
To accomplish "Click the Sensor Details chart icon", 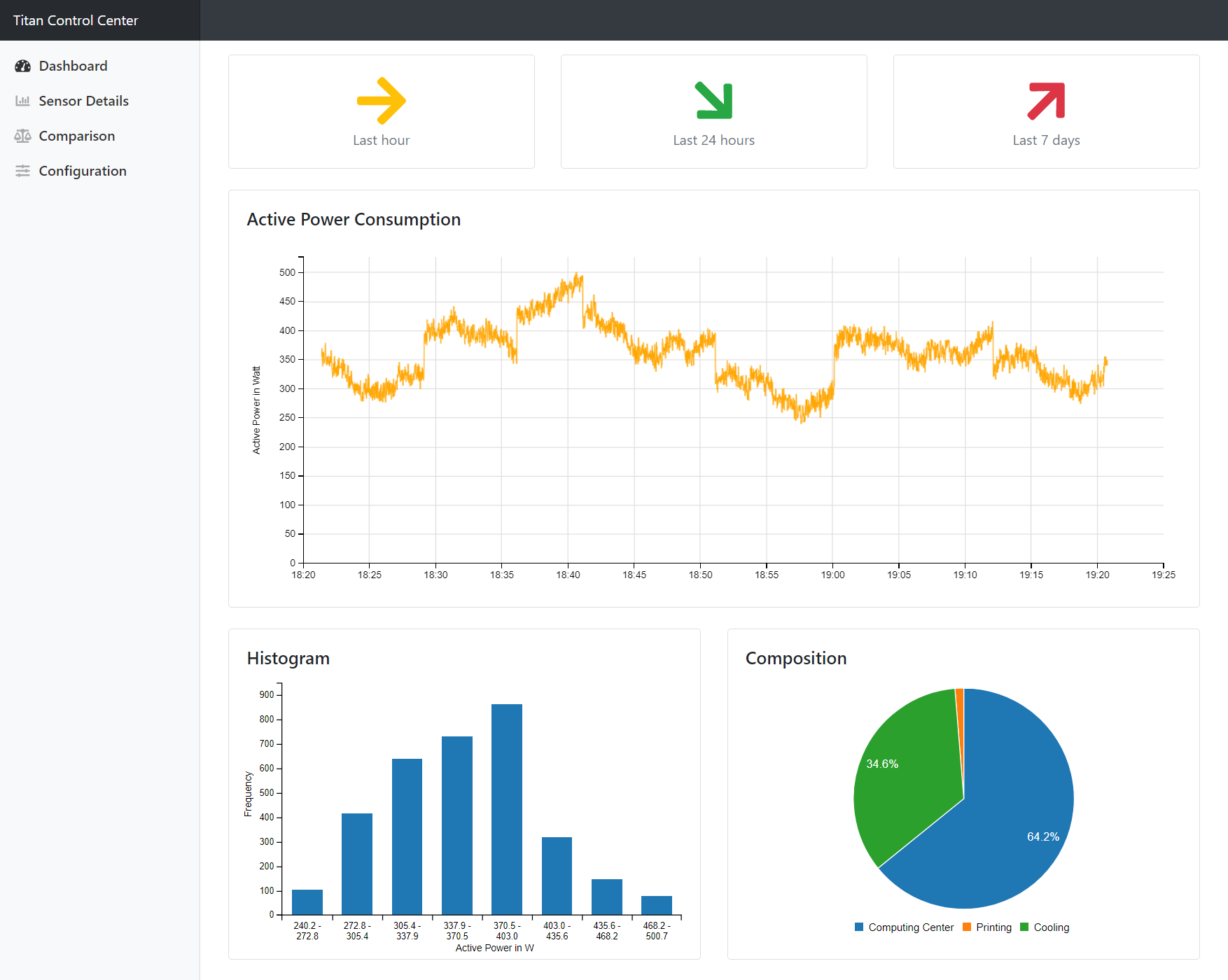I will tap(22, 101).
